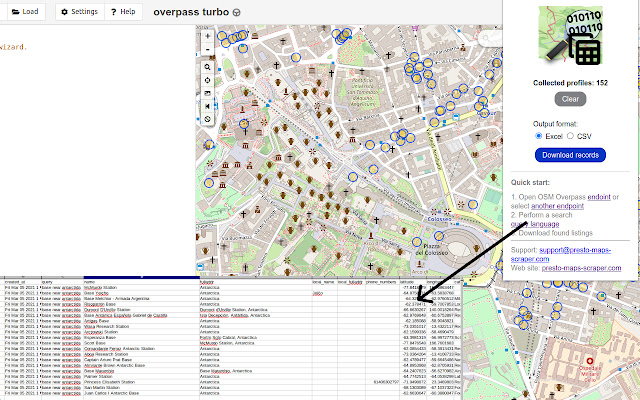Click Collected profiles: 152 counter text

[570, 83]
